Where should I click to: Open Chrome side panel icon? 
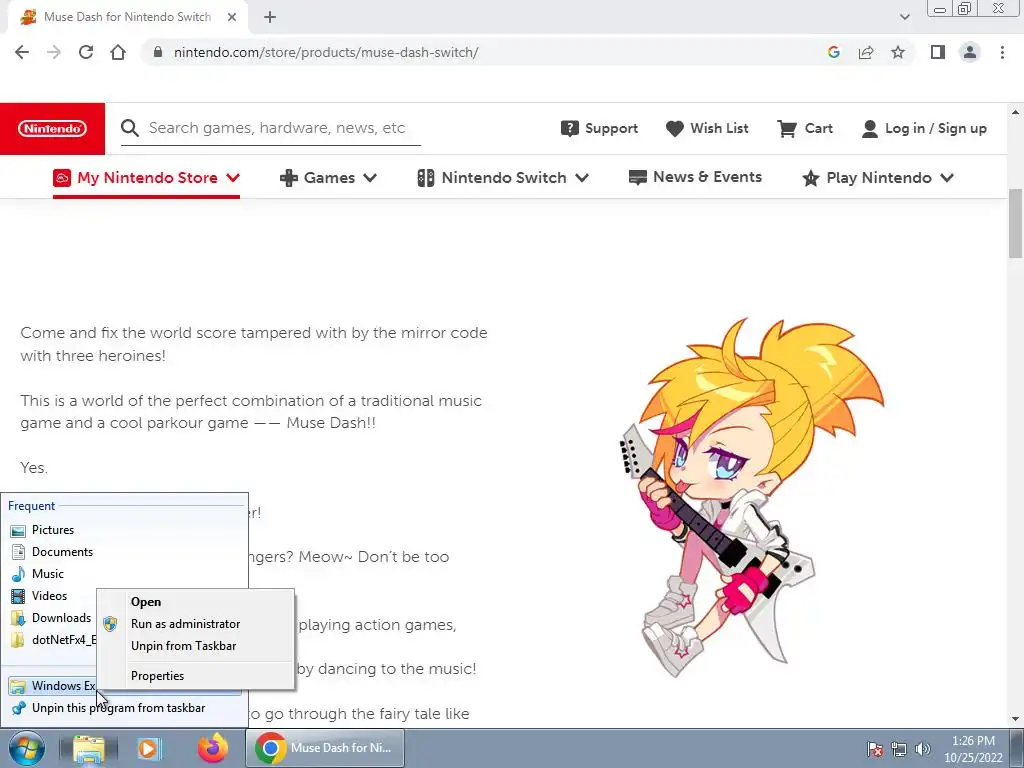point(938,52)
